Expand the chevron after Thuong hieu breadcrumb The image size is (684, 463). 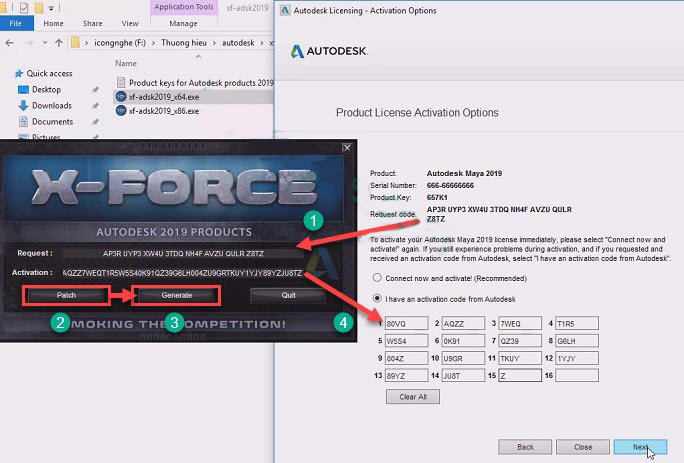(x=214, y=43)
